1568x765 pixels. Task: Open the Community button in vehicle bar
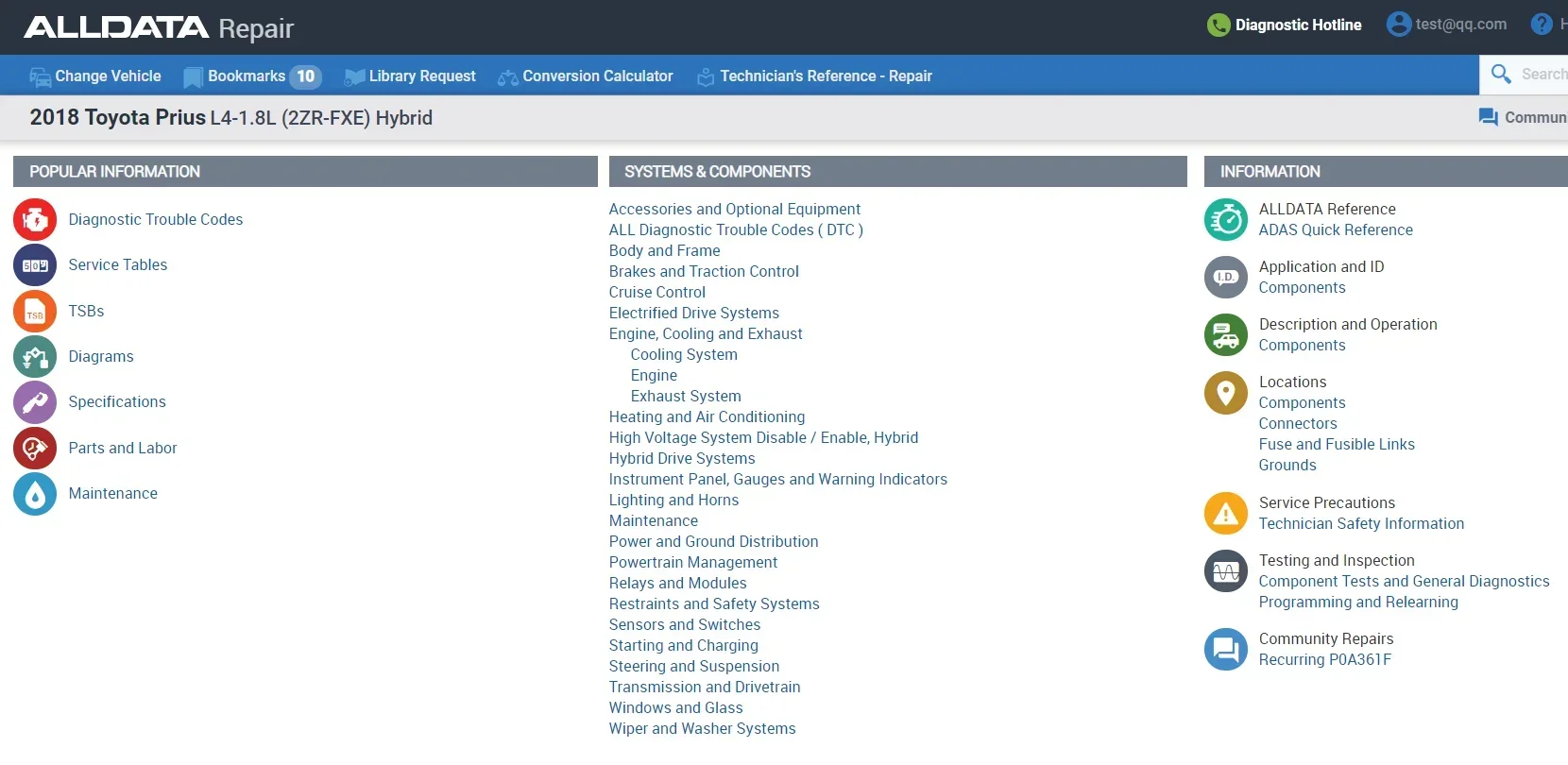pyautogui.click(x=1523, y=117)
